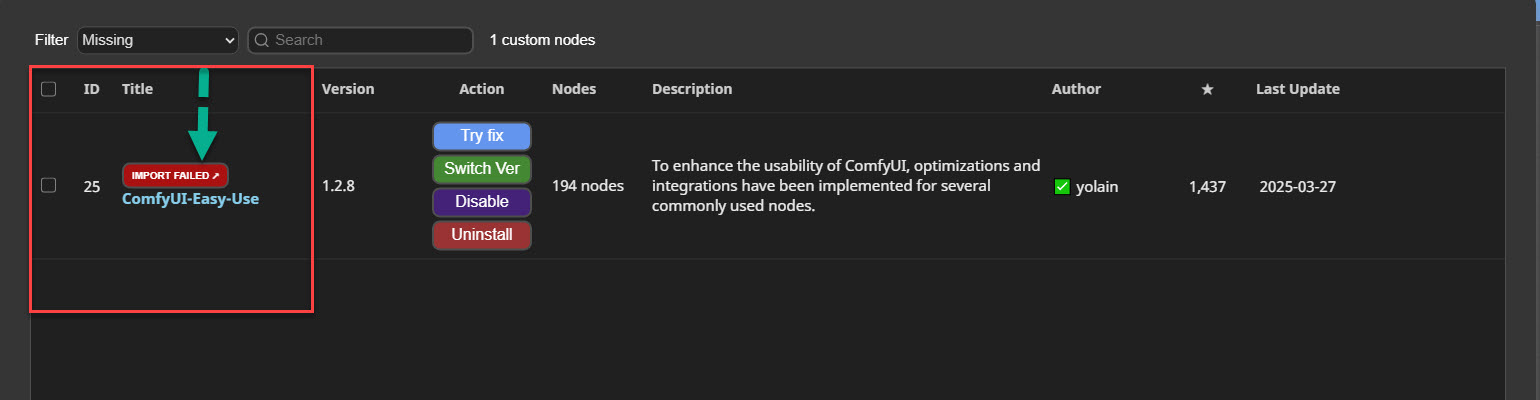This screenshot has width=1540, height=400.
Task: Toggle the select-all header checkbox
Action: tap(48, 89)
